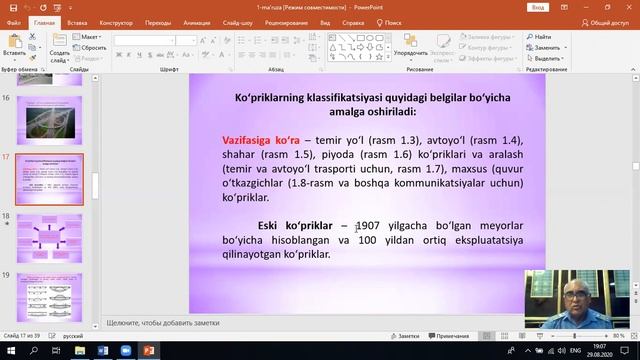Toggle the Примечания comments pane
Viewport: 640px width, 360px height.
click(x=449, y=336)
